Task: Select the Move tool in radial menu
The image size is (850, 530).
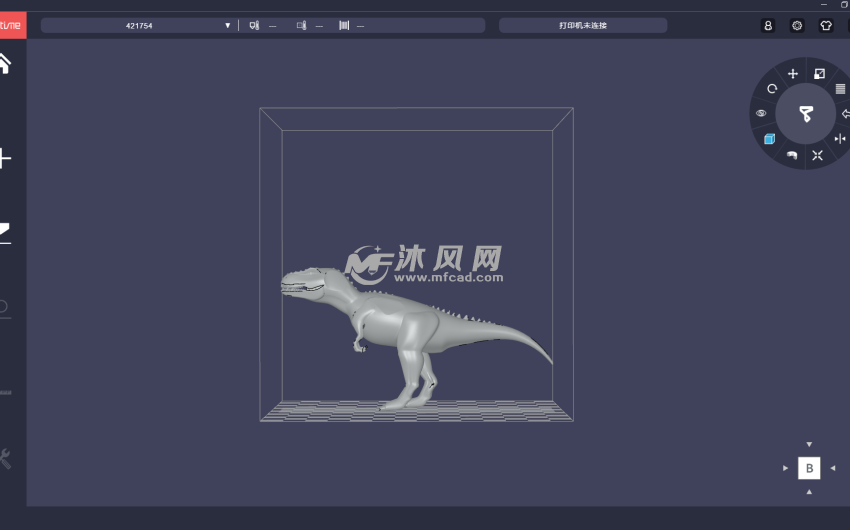Action: (x=793, y=74)
